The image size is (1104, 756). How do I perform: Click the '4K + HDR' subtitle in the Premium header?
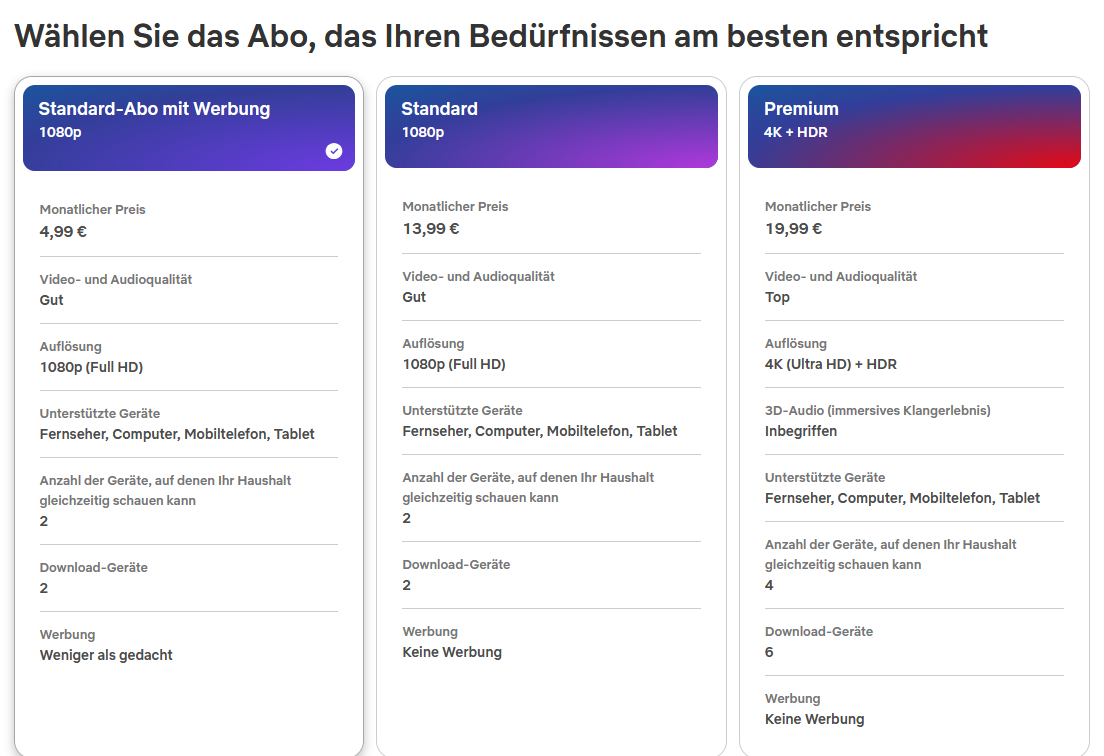pos(795,132)
